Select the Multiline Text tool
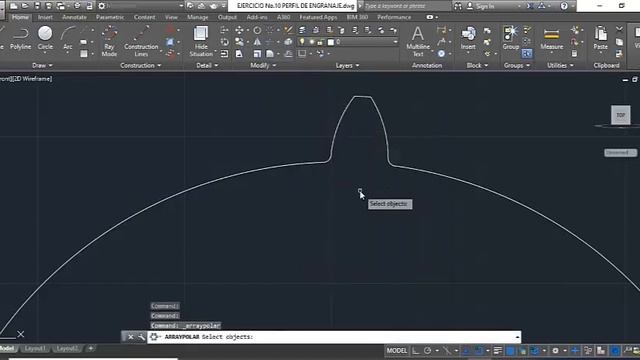This screenshot has height=360, width=640. [418, 40]
